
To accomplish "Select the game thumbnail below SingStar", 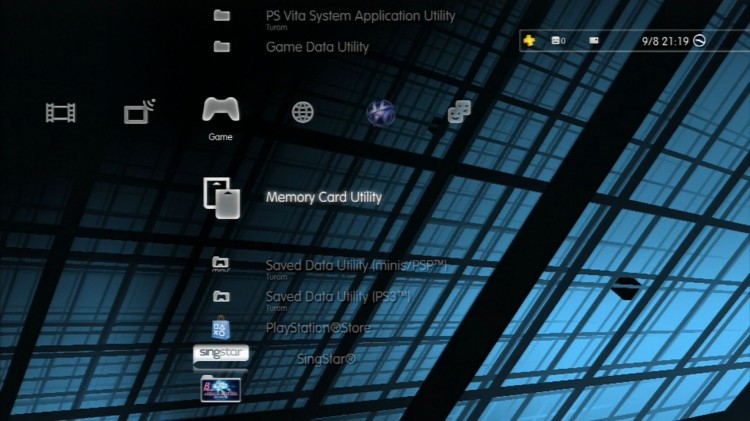I will click(221, 389).
